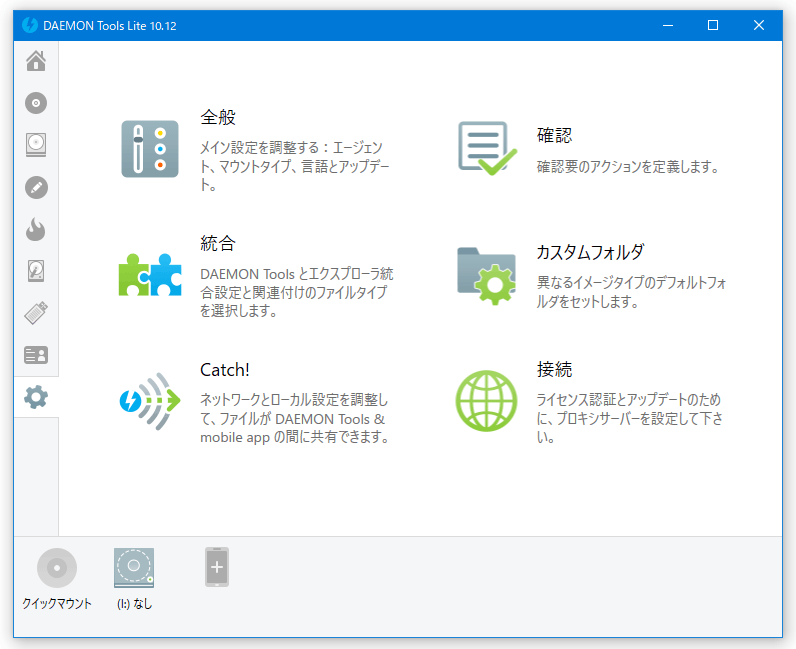The image size is (796, 649).
Task: Maximize the DAEMON Tools Lite window
Action: coord(713,25)
